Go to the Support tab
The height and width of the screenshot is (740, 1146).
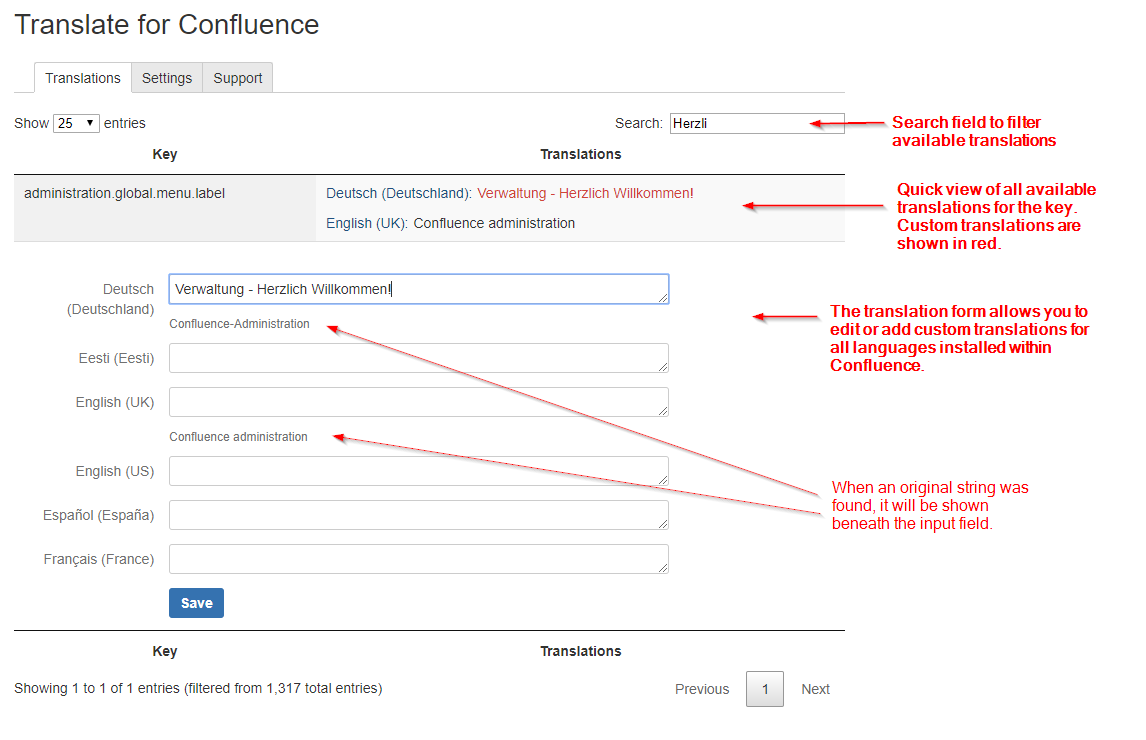coord(238,78)
